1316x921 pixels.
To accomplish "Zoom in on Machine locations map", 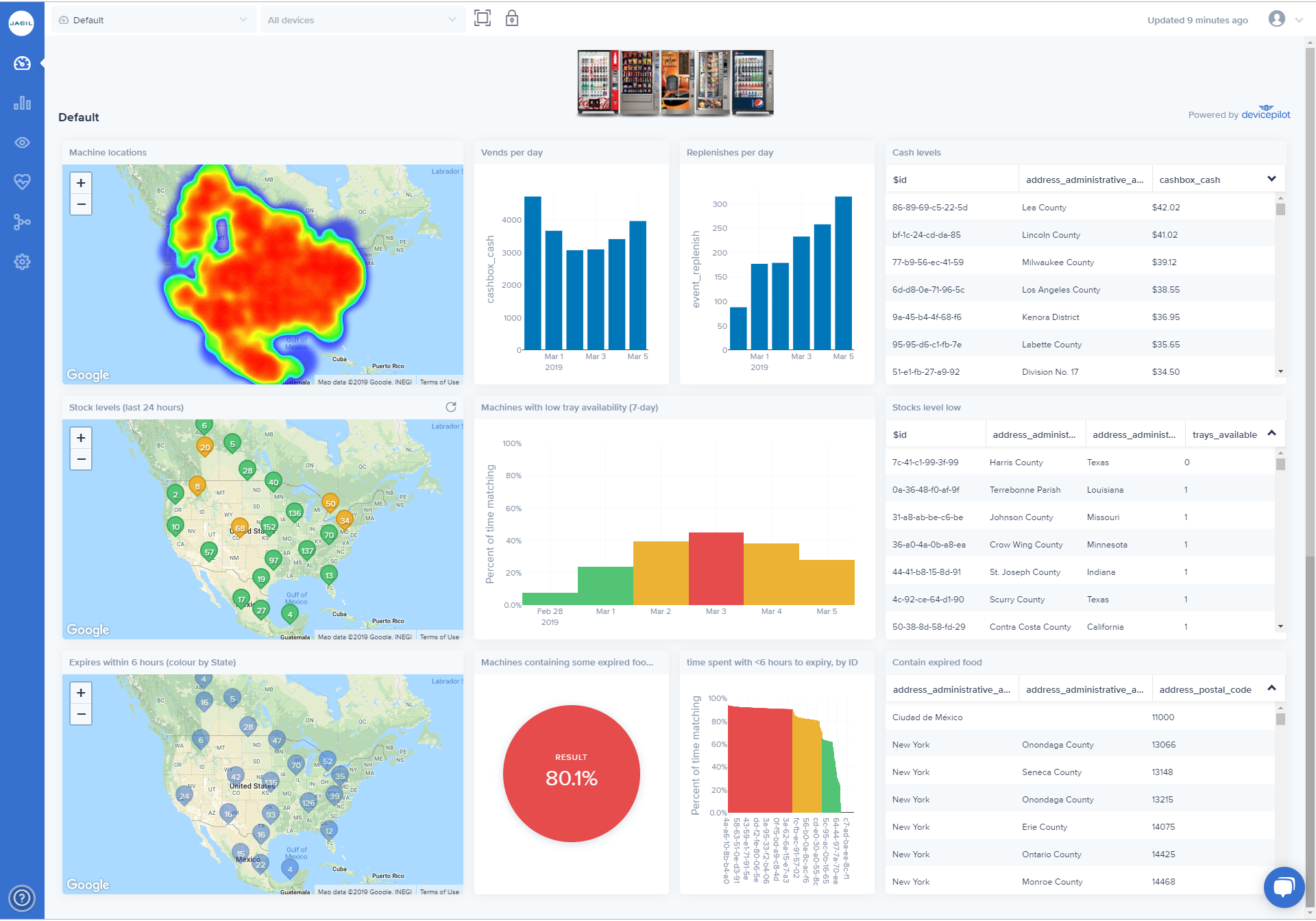I will 81,183.
